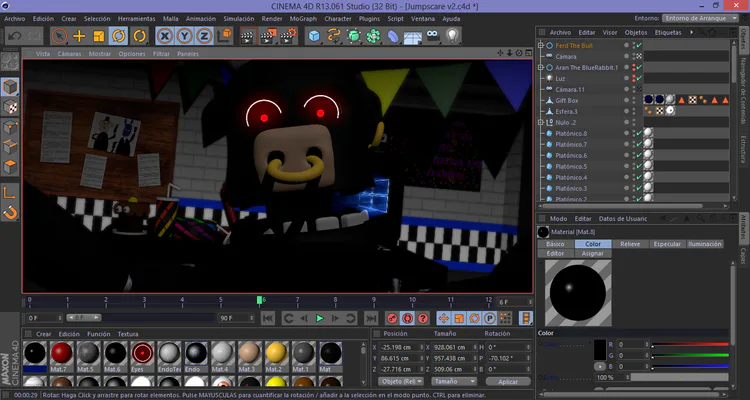Click the 6 F current frame field
This screenshot has height=400, width=750.
pyautogui.click(x=514, y=302)
